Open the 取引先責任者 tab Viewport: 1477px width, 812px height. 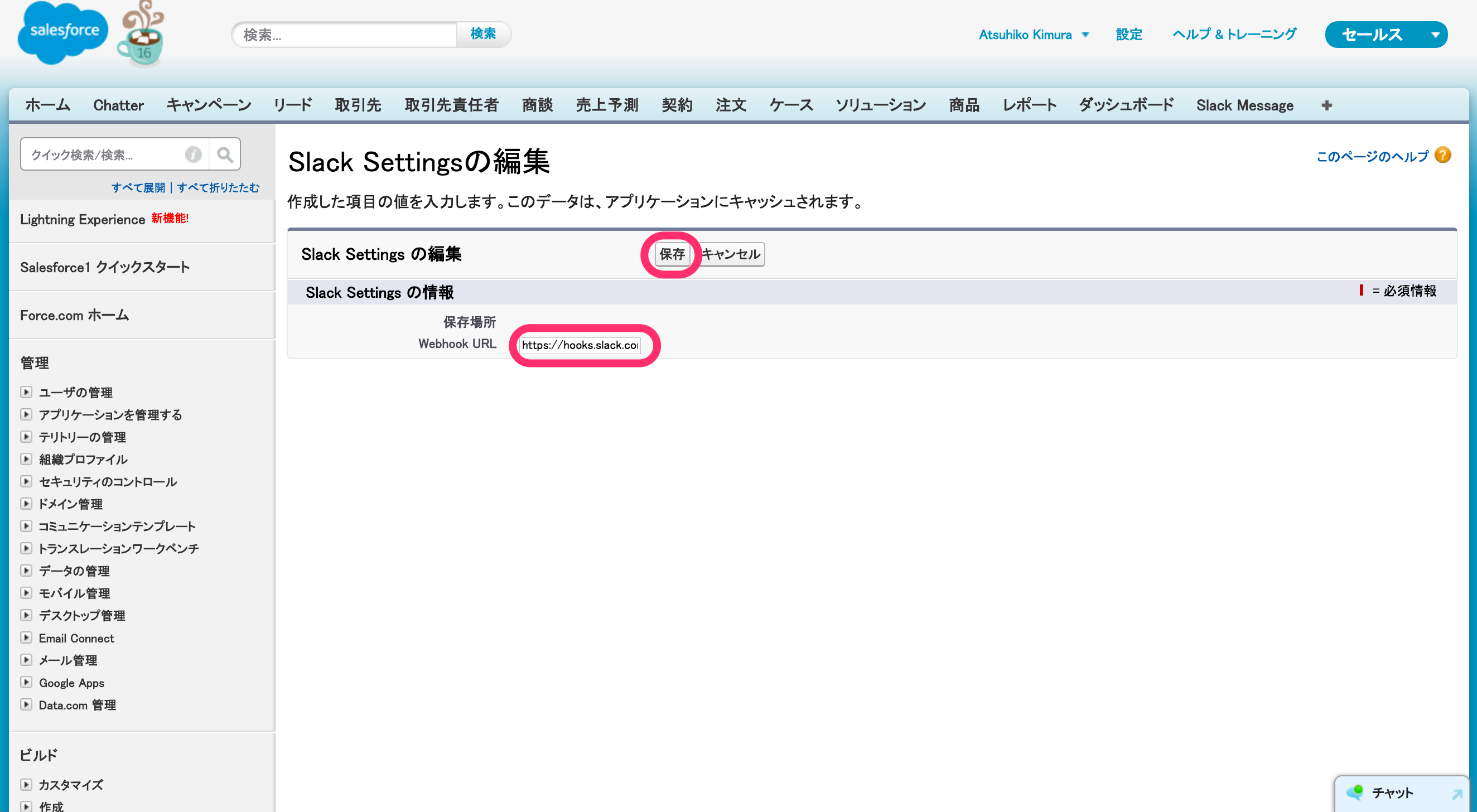(452, 105)
